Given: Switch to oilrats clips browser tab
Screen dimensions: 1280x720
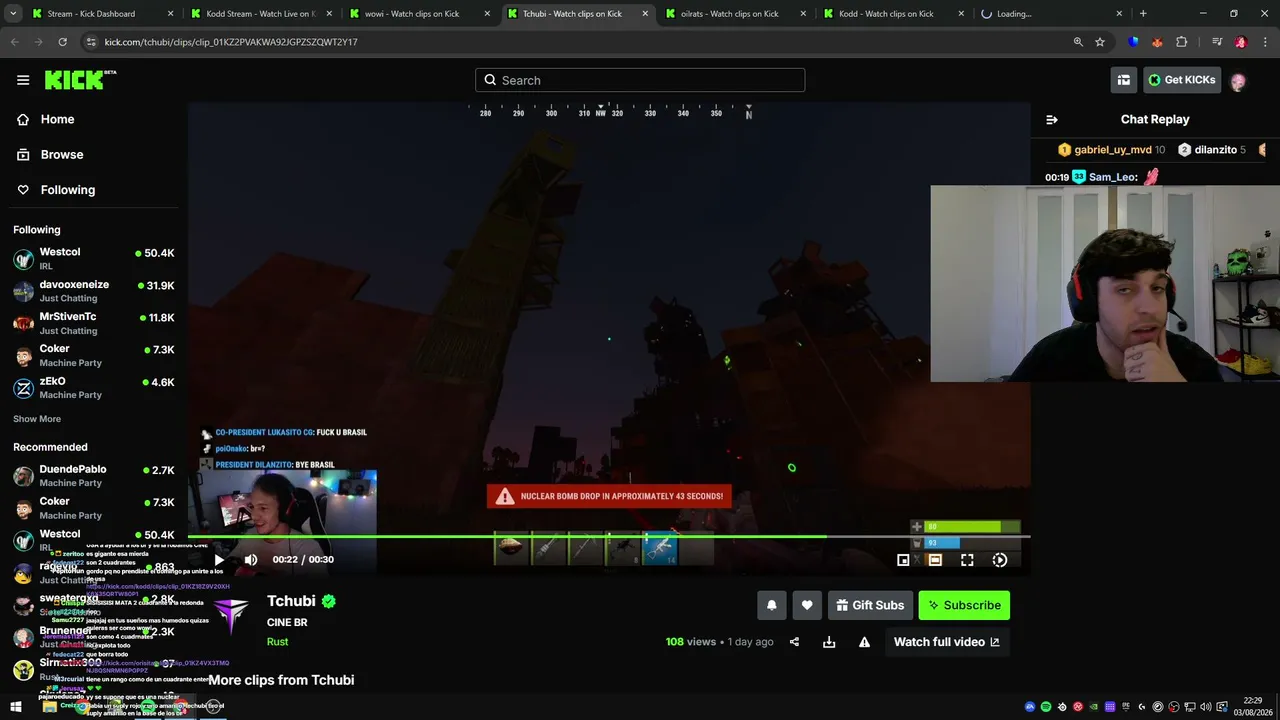Looking at the screenshot, I should click(x=734, y=14).
